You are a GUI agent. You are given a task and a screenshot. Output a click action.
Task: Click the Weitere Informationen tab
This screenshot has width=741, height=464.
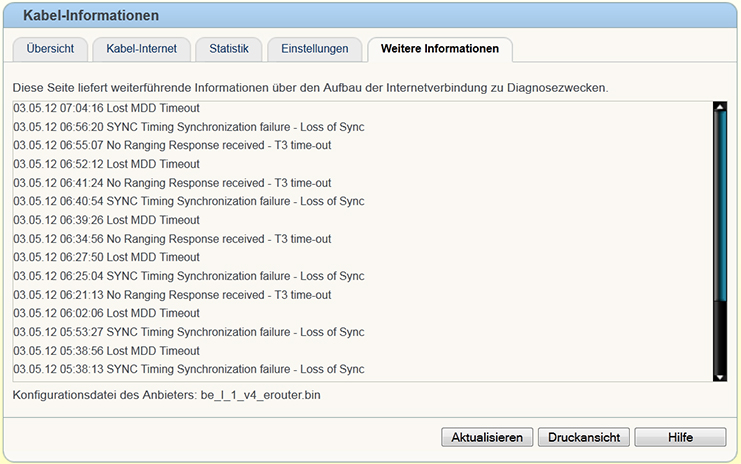[x=439, y=49]
